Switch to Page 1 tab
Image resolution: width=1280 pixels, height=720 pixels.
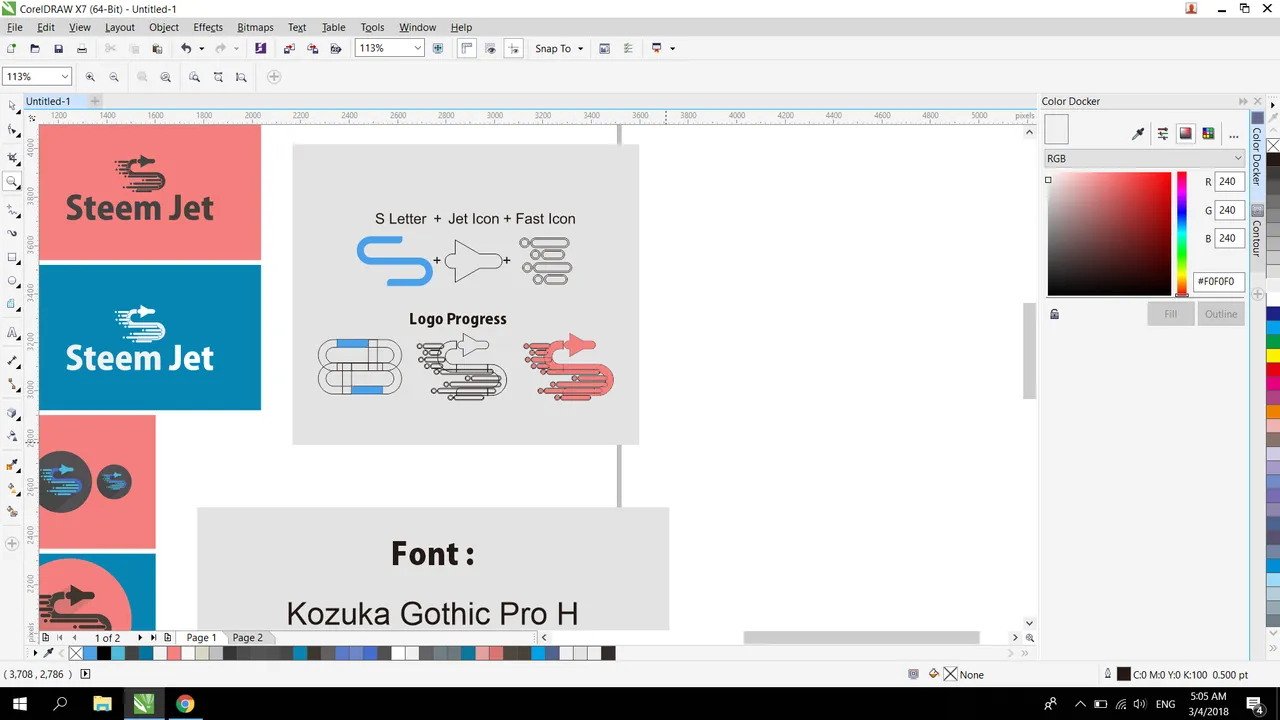point(201,637)
